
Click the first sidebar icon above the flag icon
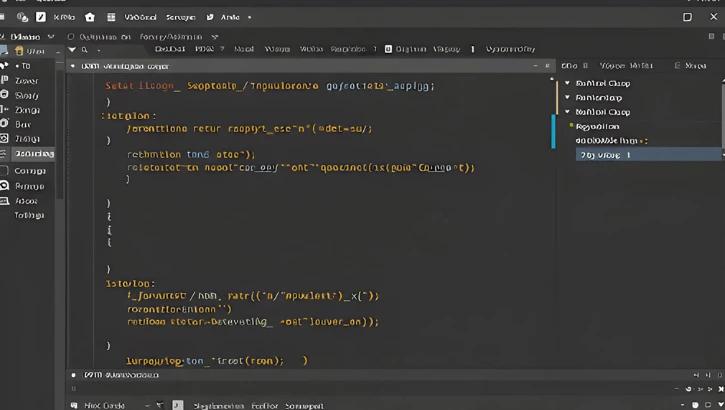coord(4,66)
